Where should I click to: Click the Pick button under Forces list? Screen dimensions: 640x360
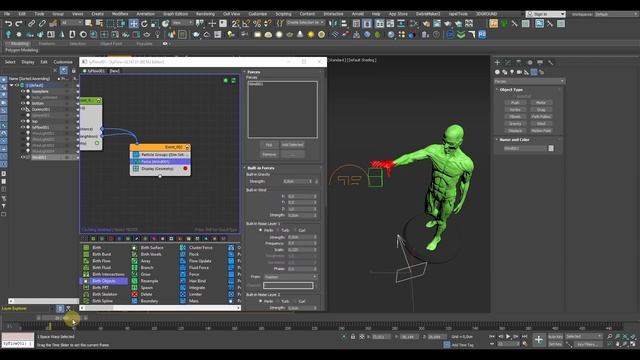click(269, 145)
